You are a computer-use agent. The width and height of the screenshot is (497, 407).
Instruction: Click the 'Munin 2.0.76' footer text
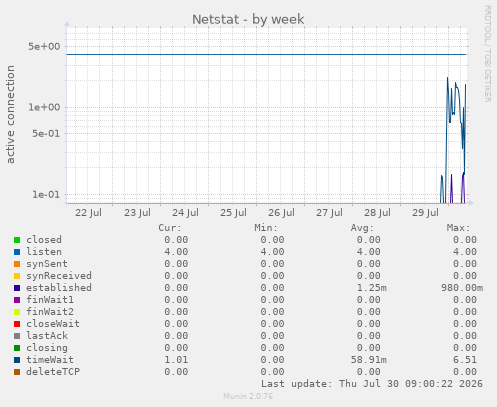pyautogui.click(x=248, y=396)
